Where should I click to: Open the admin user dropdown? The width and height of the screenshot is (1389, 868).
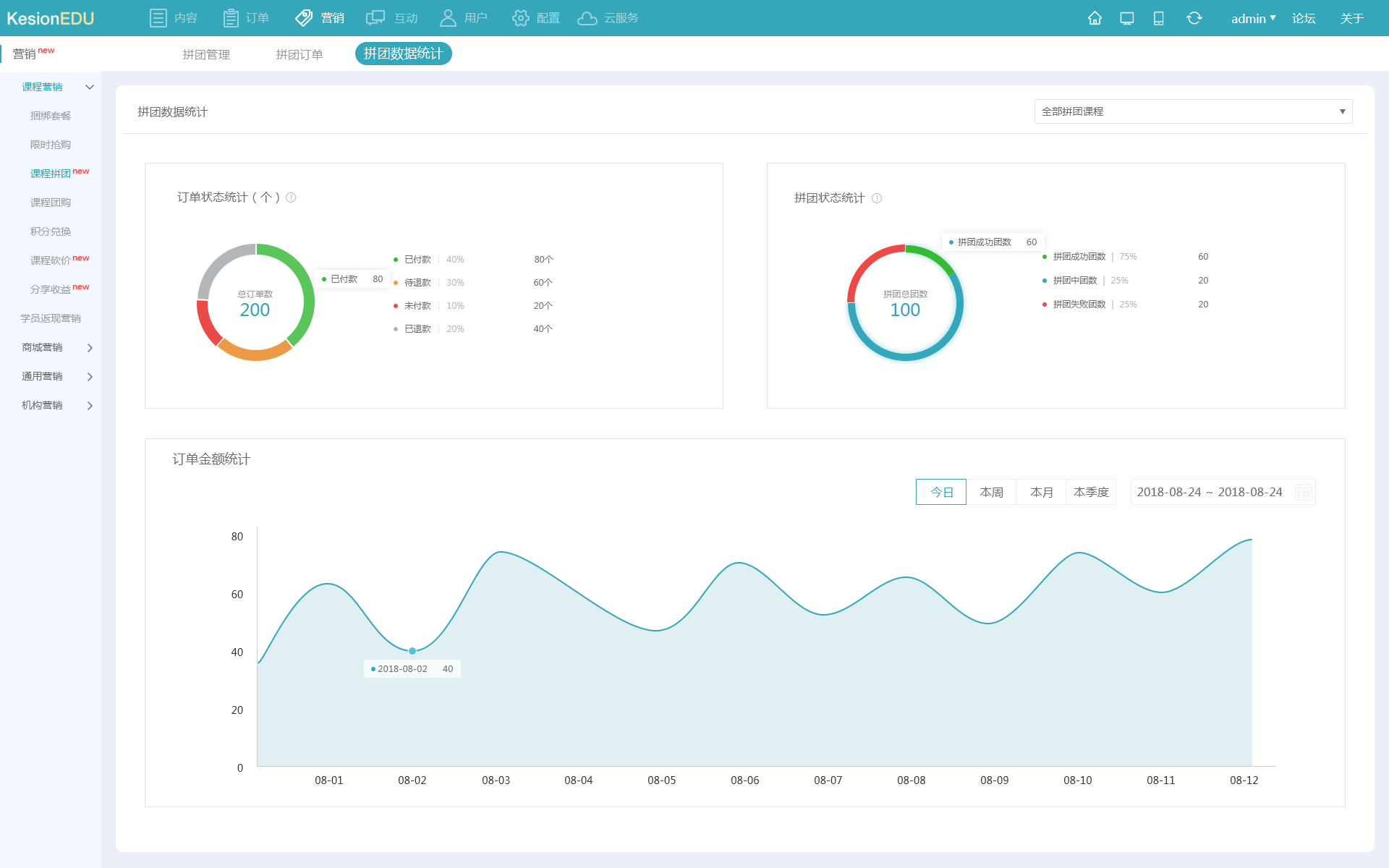coord(1253,19)
